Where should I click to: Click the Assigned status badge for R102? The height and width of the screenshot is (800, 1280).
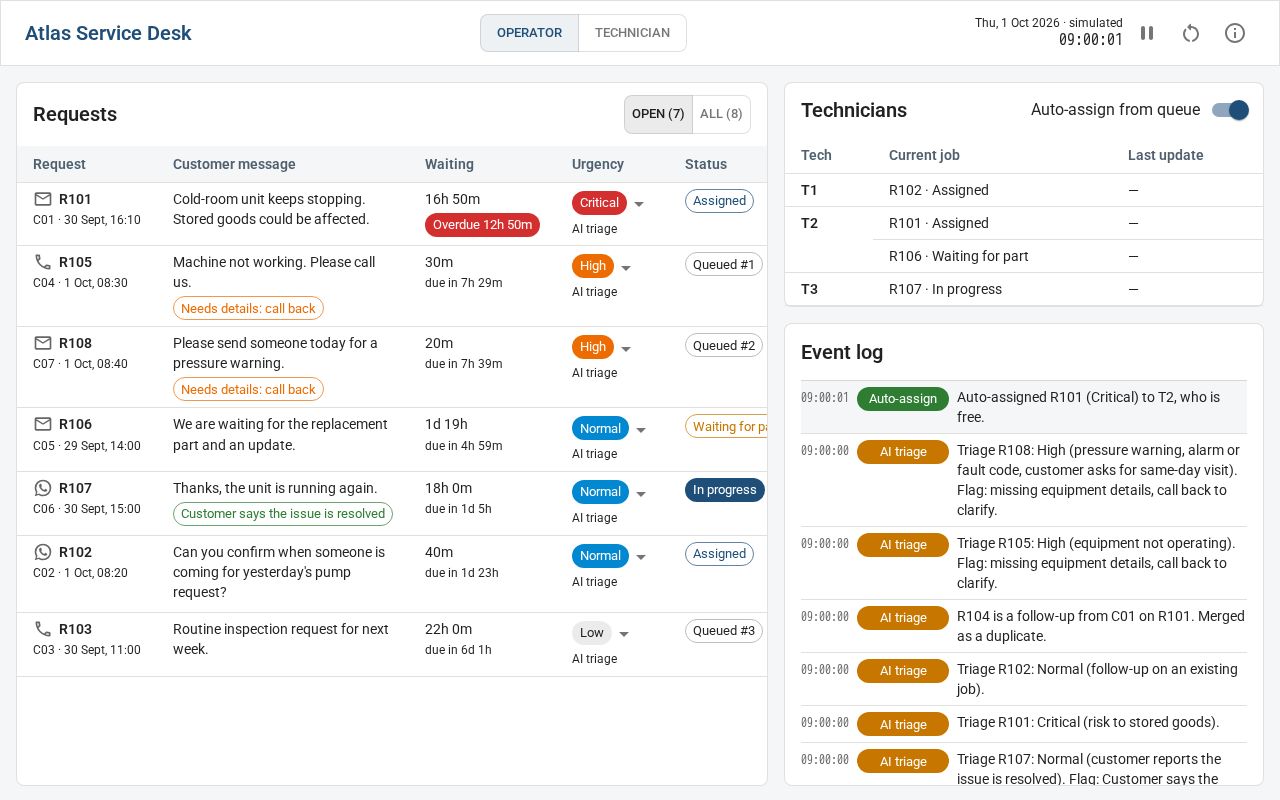pos(719,554)
